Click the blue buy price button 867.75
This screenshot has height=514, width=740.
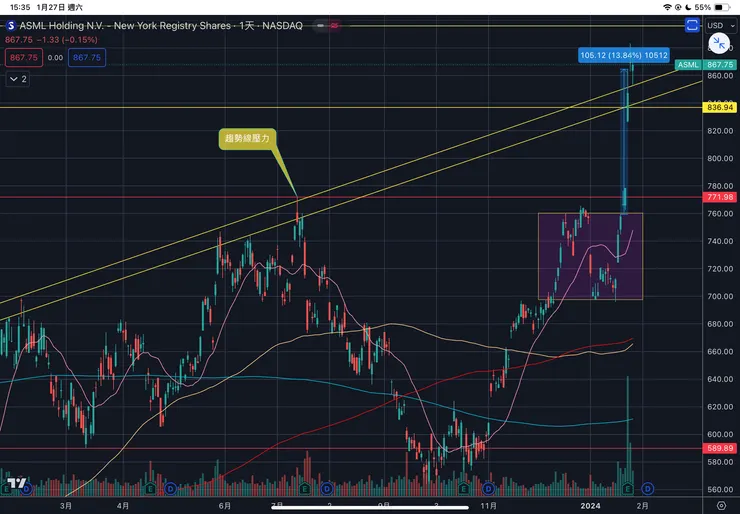click(x=87, y=58)
